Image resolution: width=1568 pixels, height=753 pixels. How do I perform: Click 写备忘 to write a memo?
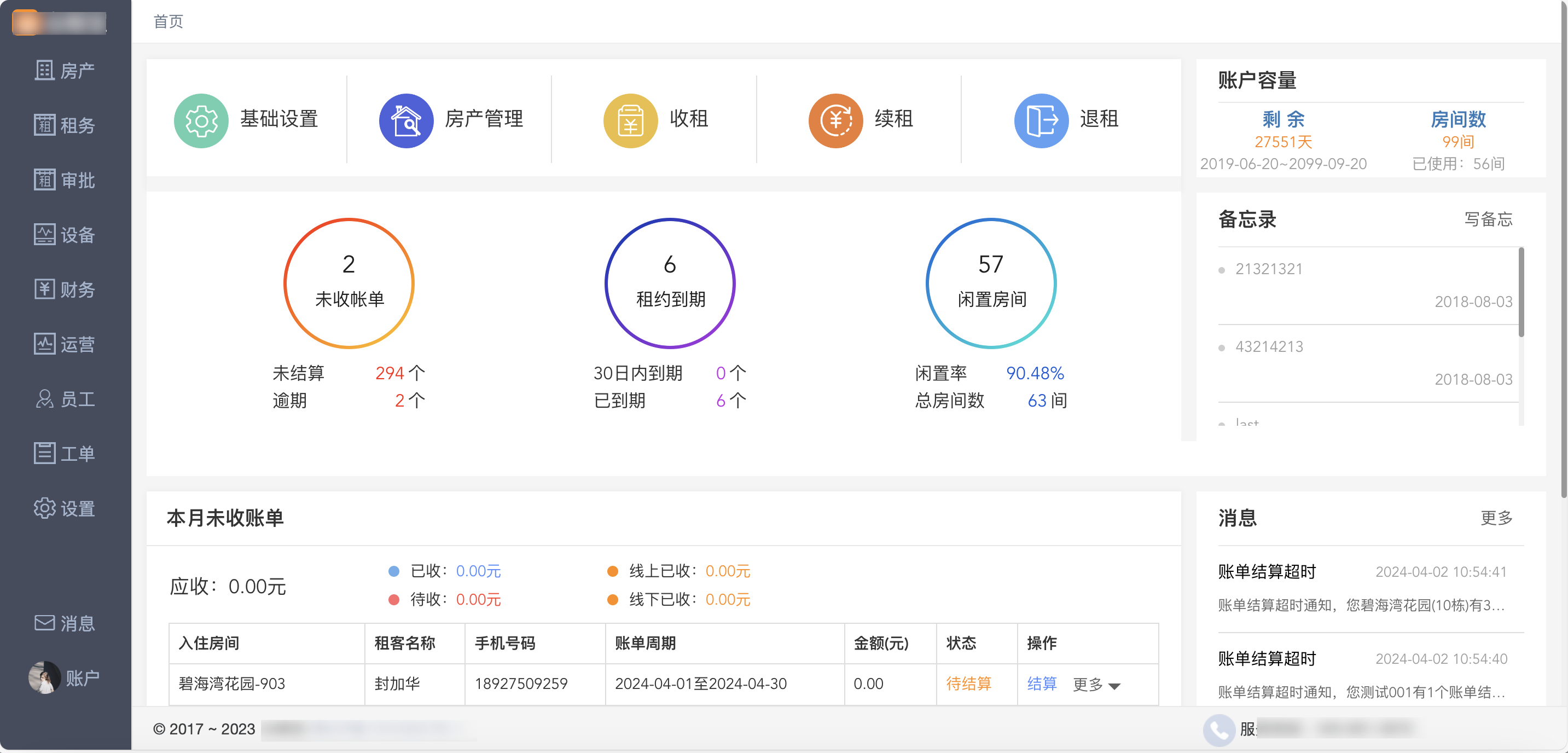[1488, 219]
